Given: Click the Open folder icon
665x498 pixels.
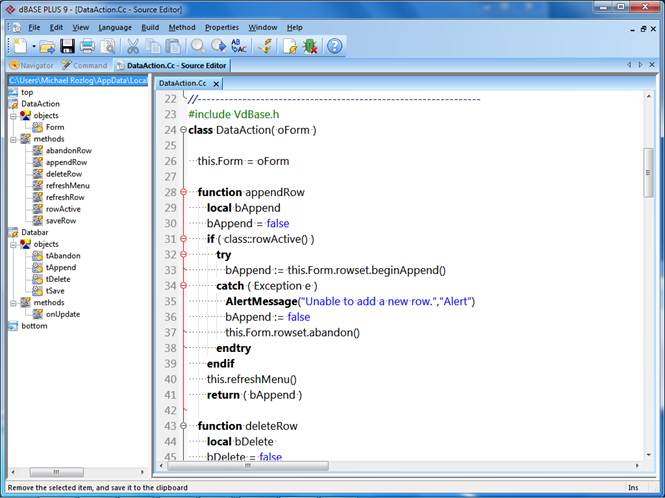Looking at the screenshot, I should point(47,46).
